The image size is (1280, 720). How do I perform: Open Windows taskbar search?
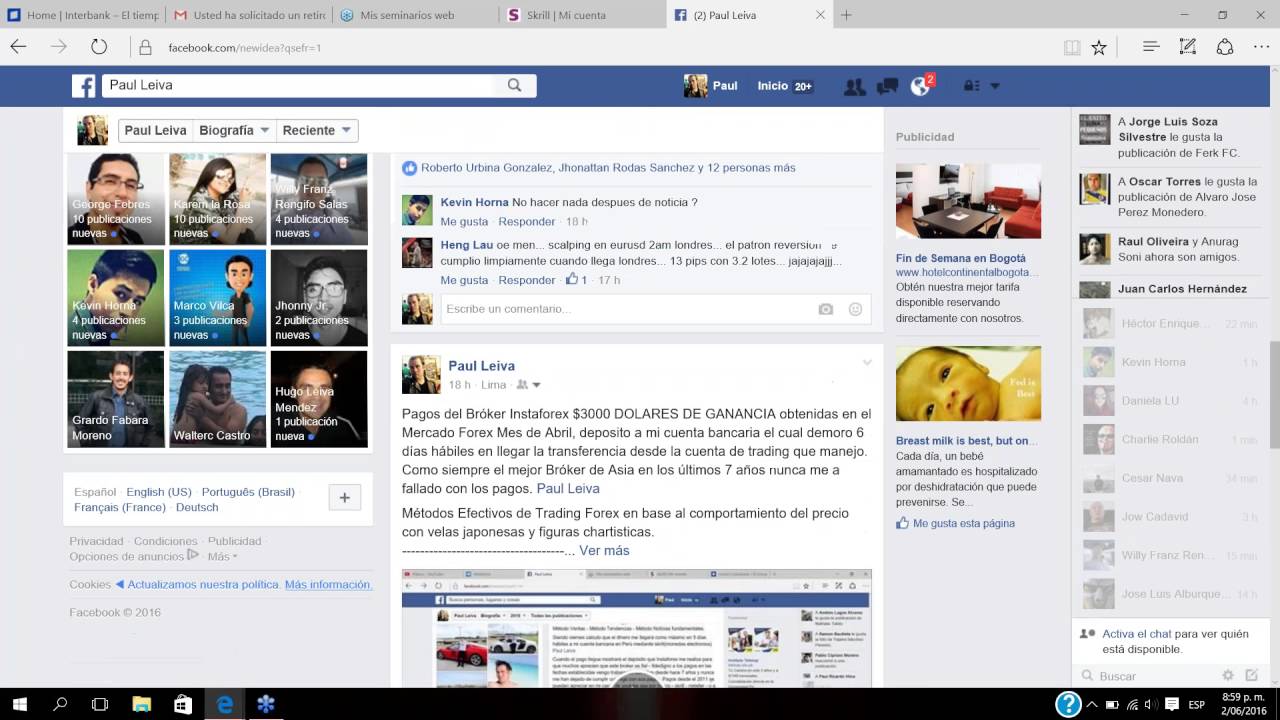60,704
